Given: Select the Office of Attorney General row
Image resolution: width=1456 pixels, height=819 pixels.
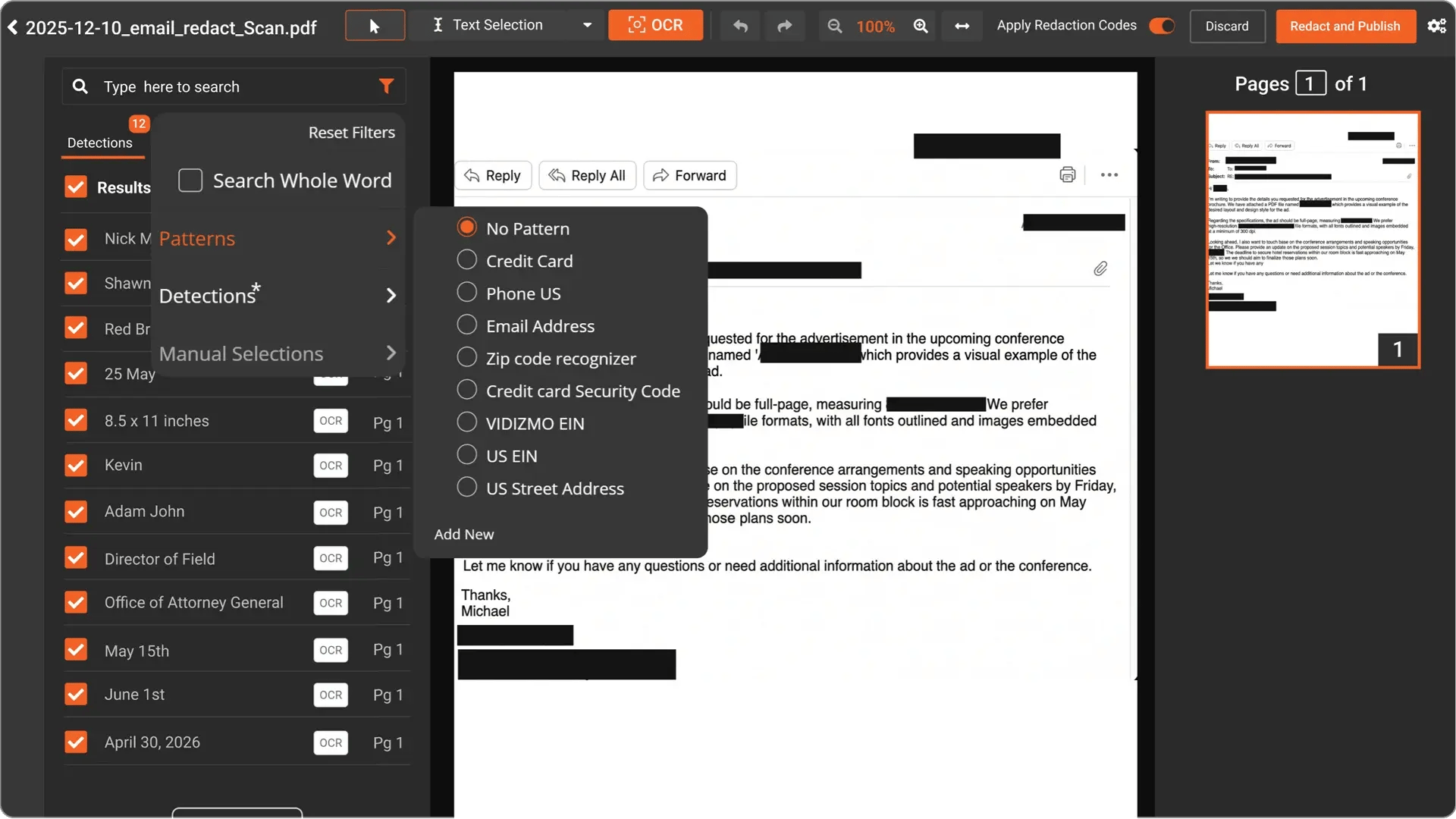Looking at the screenshot, I should (235, 603).
